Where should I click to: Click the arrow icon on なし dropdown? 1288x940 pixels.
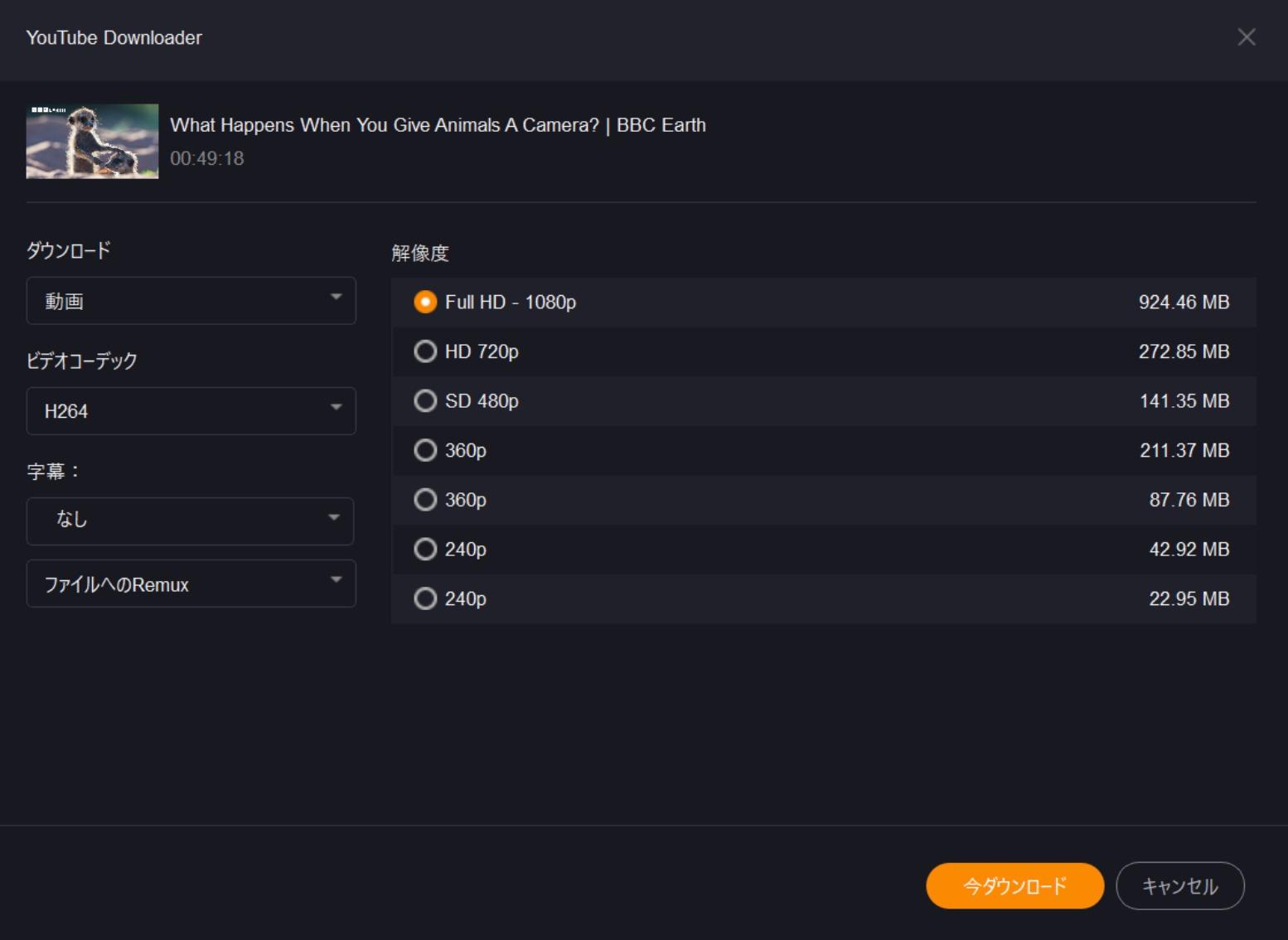tap(334, 517)
